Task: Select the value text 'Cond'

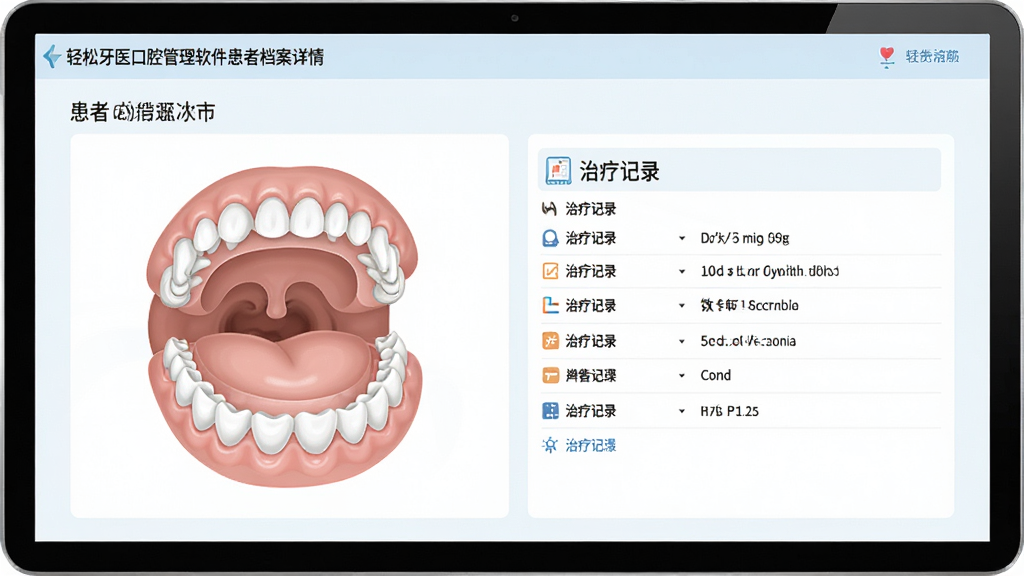Action: (716, 376)
